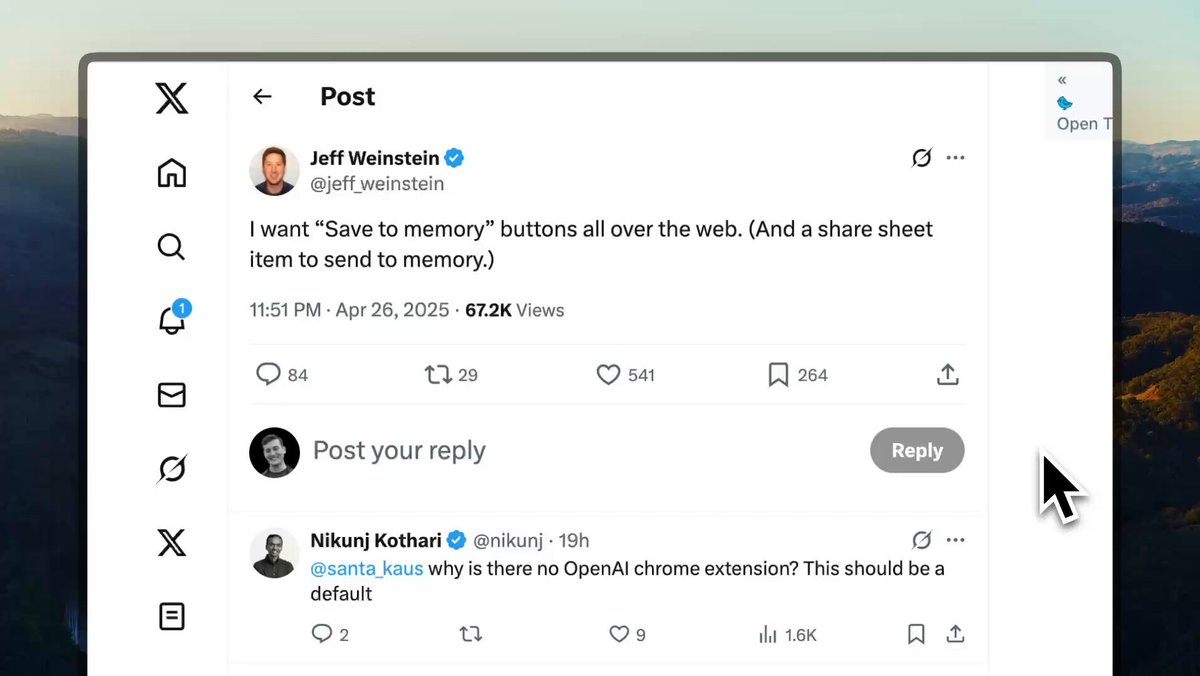Open more options on Jeff Weinstein's post

point(956,157)
